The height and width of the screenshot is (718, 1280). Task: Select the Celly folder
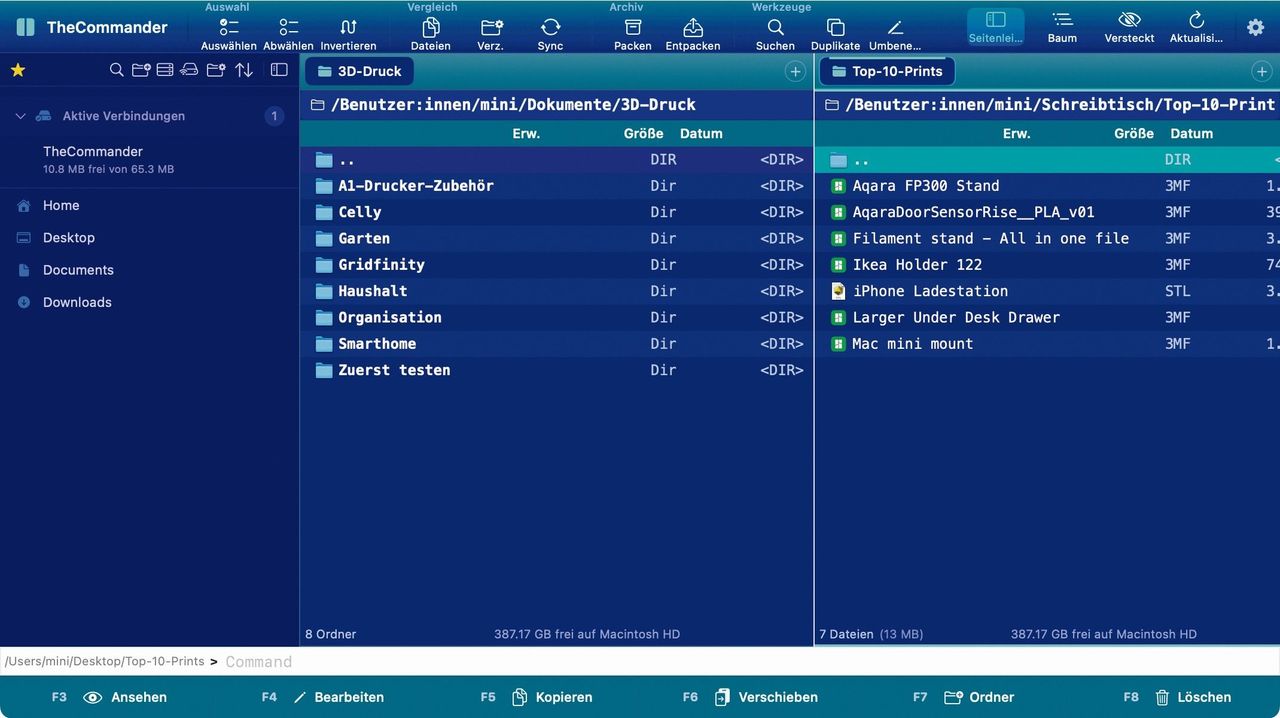tap(556, 212)
